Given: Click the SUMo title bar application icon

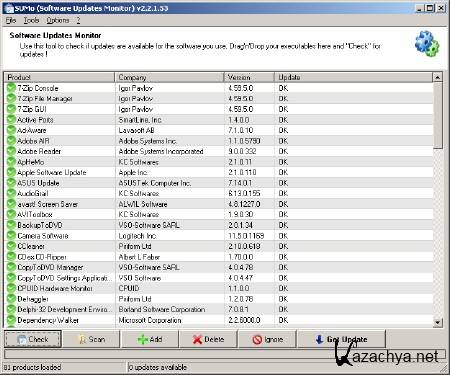Looking at the screenshot, I should 9,8.
